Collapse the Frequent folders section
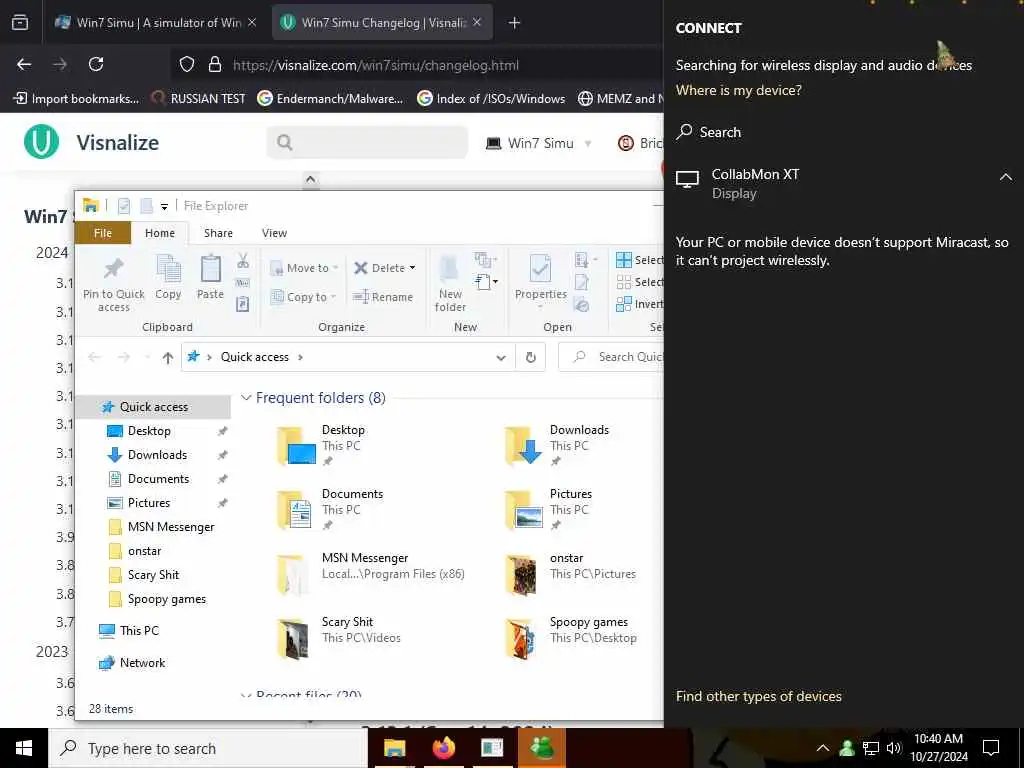 click(246, 398)
